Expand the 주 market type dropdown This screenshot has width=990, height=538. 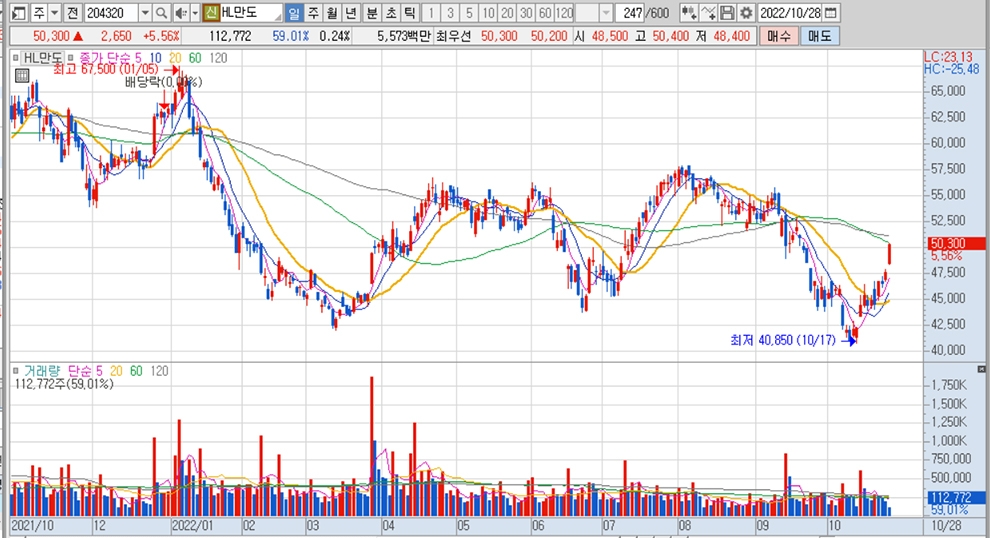click(51, 13)
